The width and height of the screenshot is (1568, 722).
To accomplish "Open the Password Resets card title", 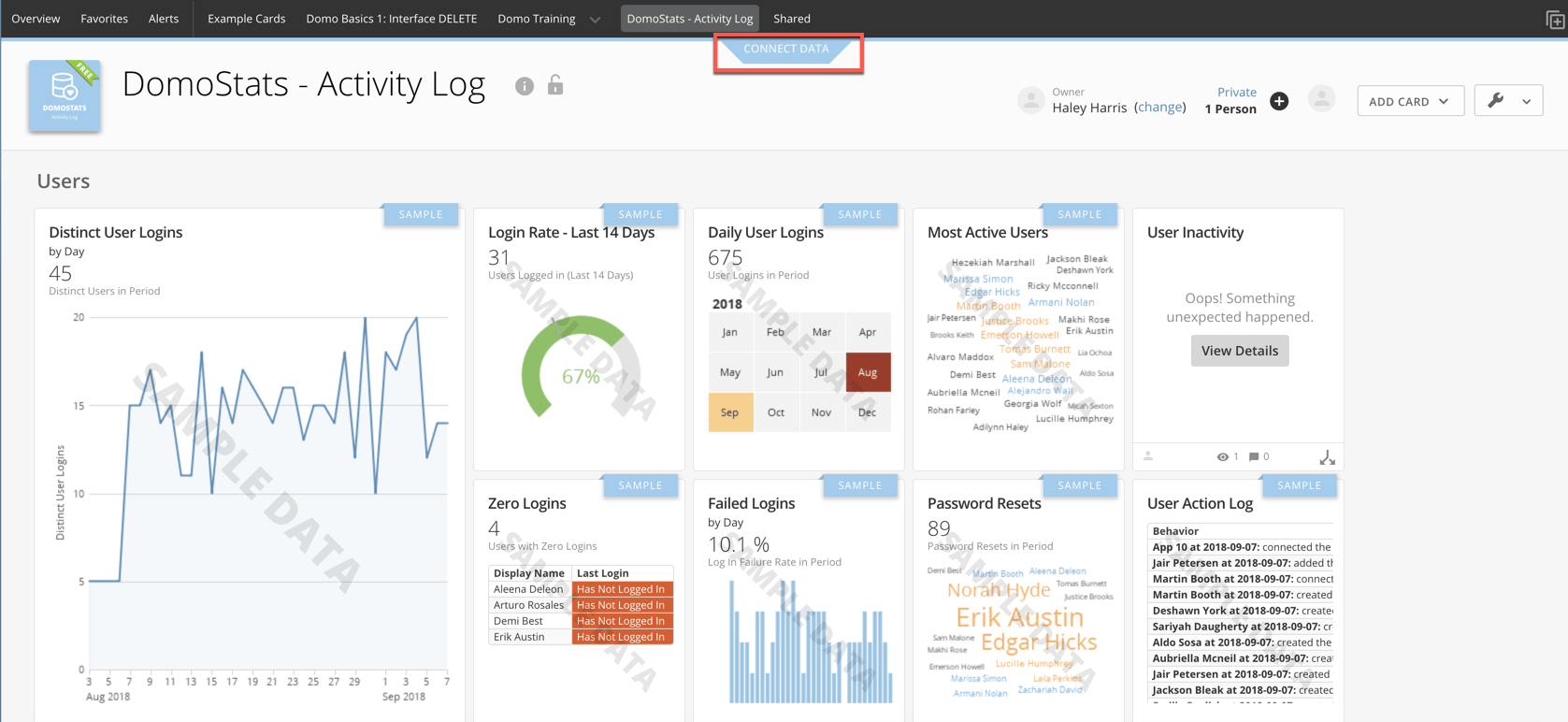I will click(x=985, y=503).
